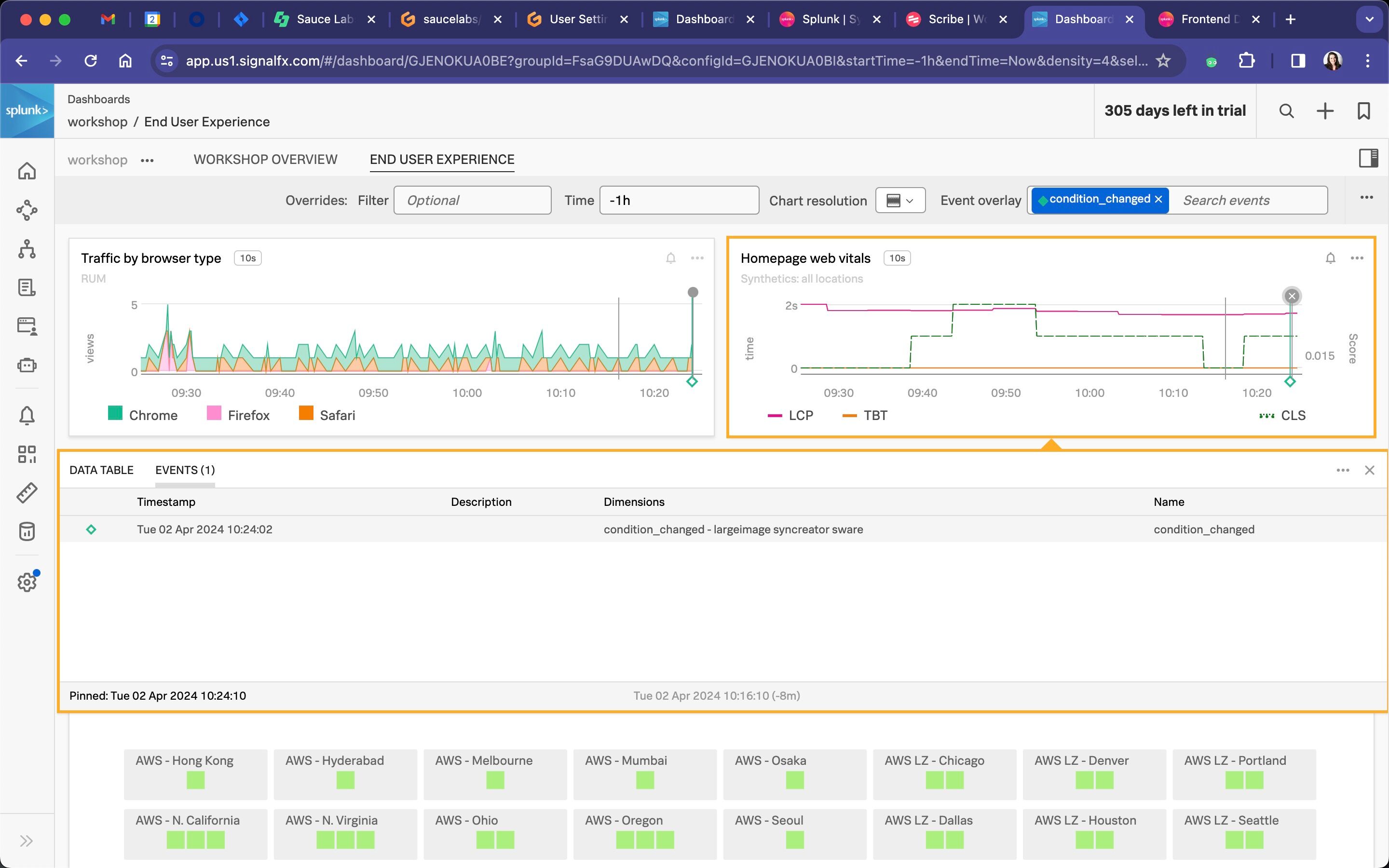
Task: Click the plus create icon in header
Action: 1325,111
